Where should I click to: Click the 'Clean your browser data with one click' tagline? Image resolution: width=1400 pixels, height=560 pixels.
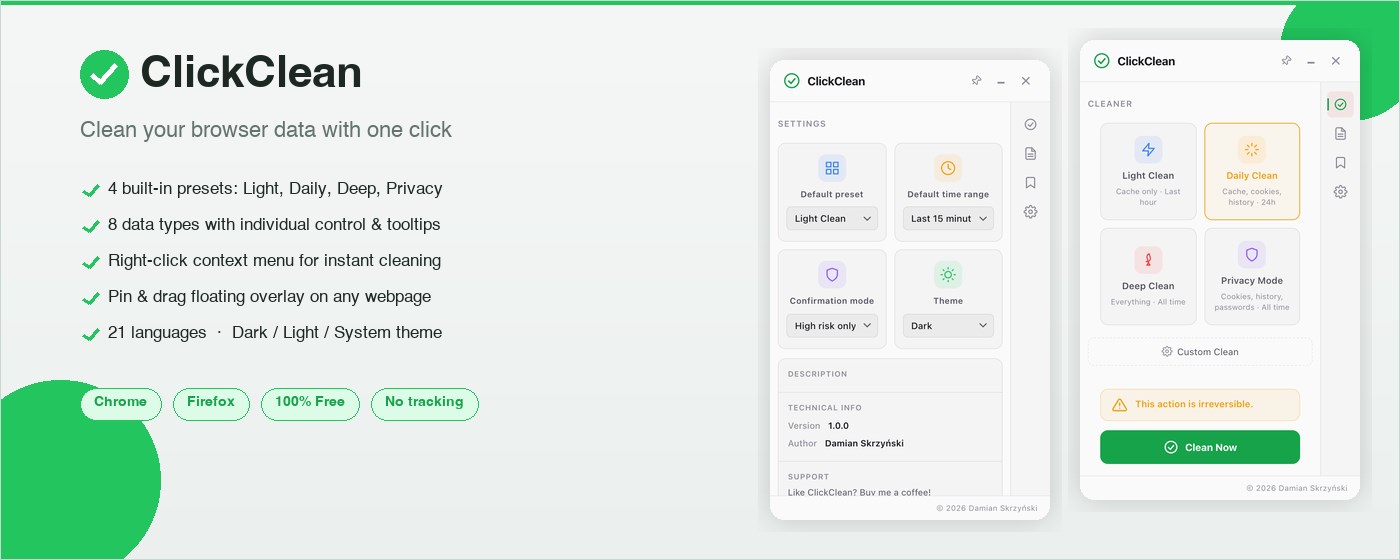coord(266,130)
